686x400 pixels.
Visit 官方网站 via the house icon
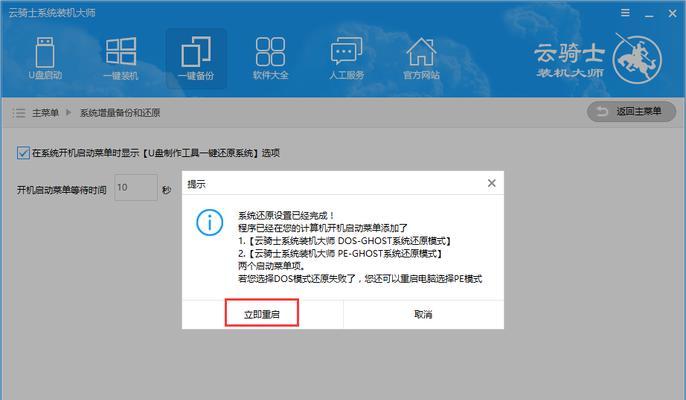click(x=420, y=57)
